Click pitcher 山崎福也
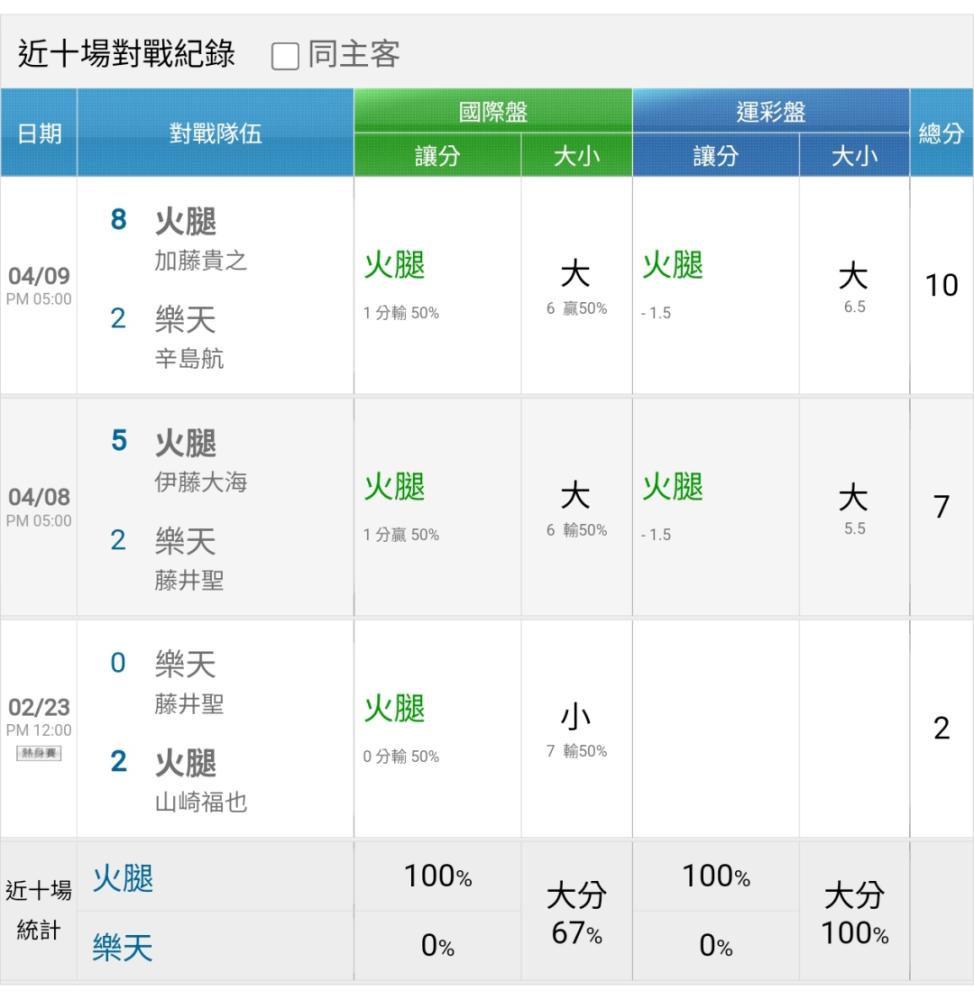Image resolution: width=974 pixels, height=1000 pixels. (x=200, y=802)
